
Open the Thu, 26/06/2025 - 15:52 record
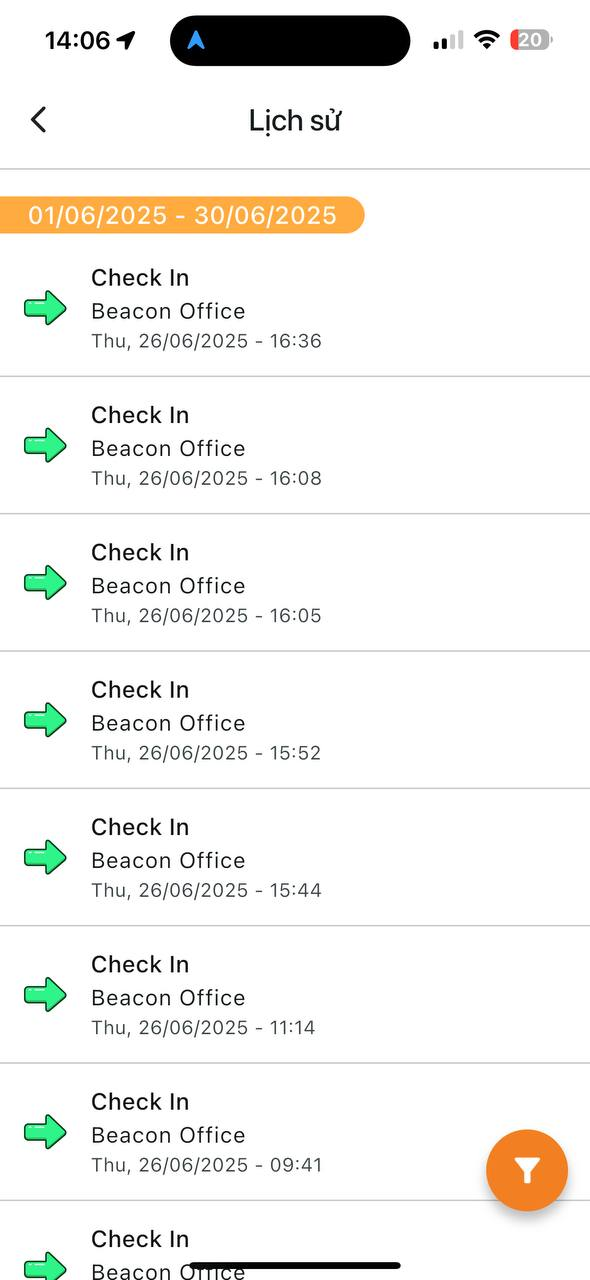(x=295, y=720)
